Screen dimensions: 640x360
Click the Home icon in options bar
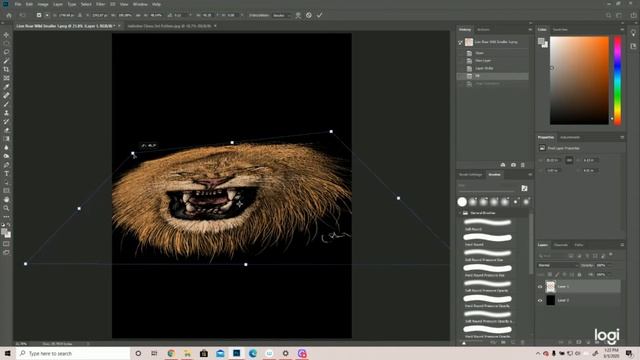coord(9,15)
